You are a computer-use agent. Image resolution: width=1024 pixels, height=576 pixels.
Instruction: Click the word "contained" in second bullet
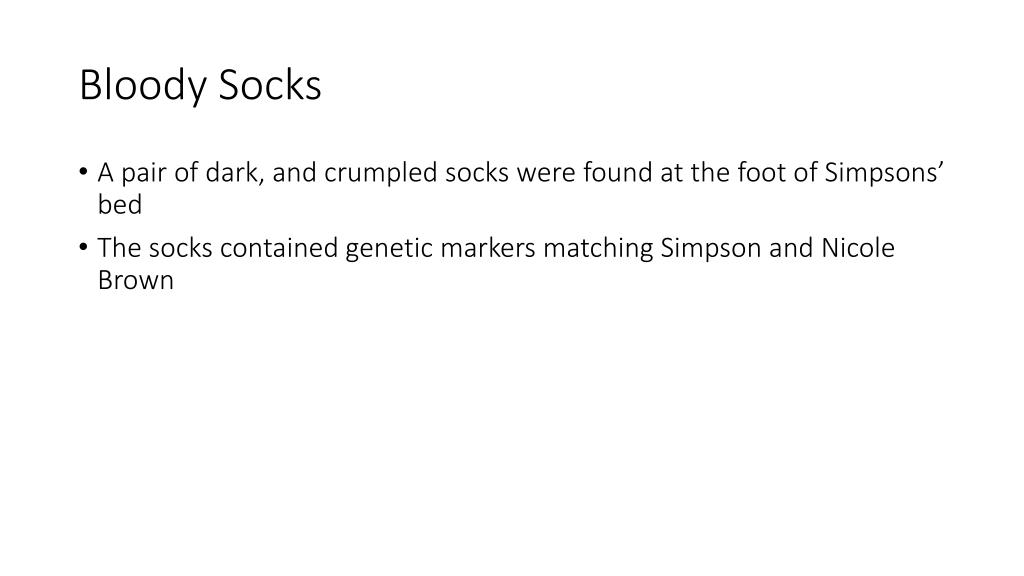point(279,248)
